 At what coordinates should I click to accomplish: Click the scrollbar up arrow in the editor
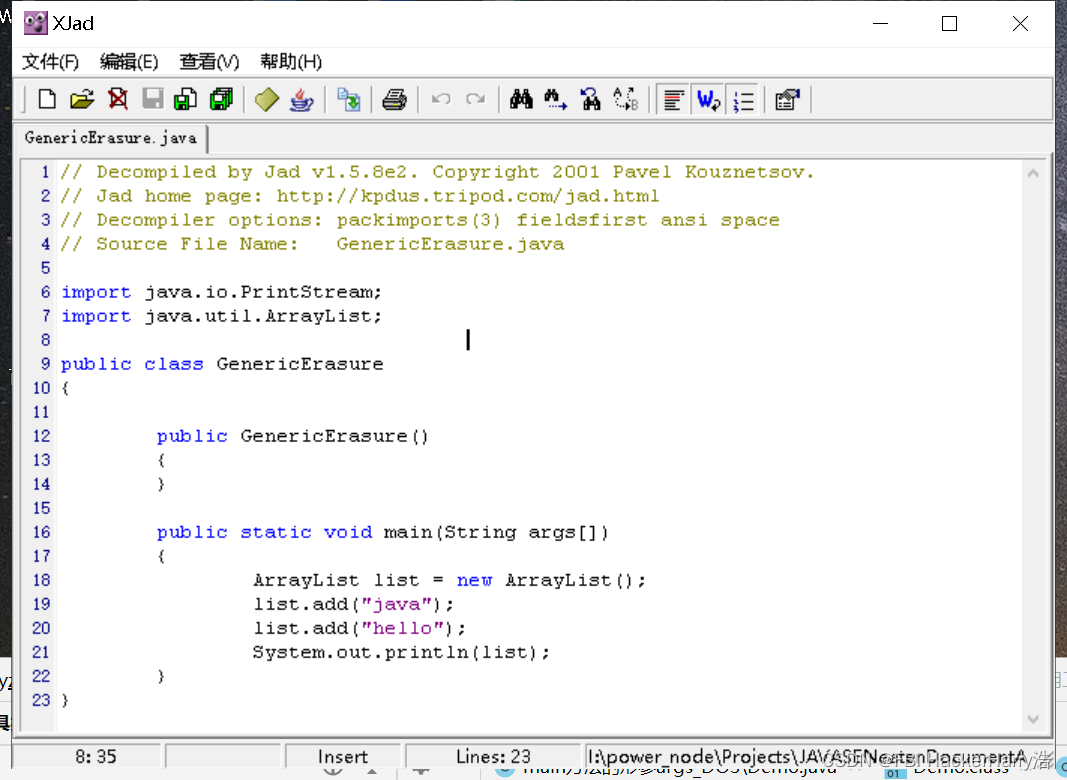click(x=1033, y=173)
